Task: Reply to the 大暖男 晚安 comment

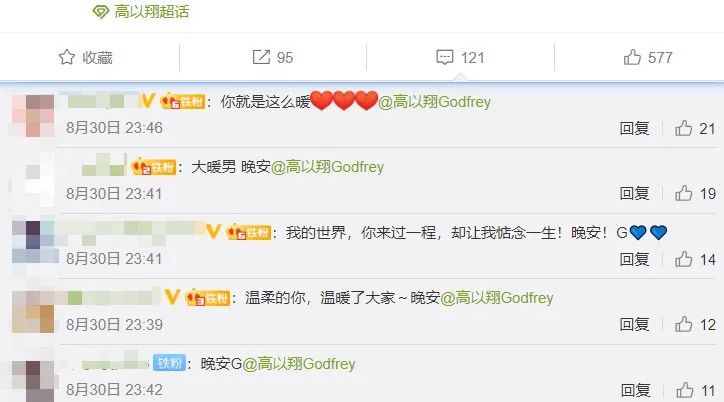Action: tap(634, 193)
